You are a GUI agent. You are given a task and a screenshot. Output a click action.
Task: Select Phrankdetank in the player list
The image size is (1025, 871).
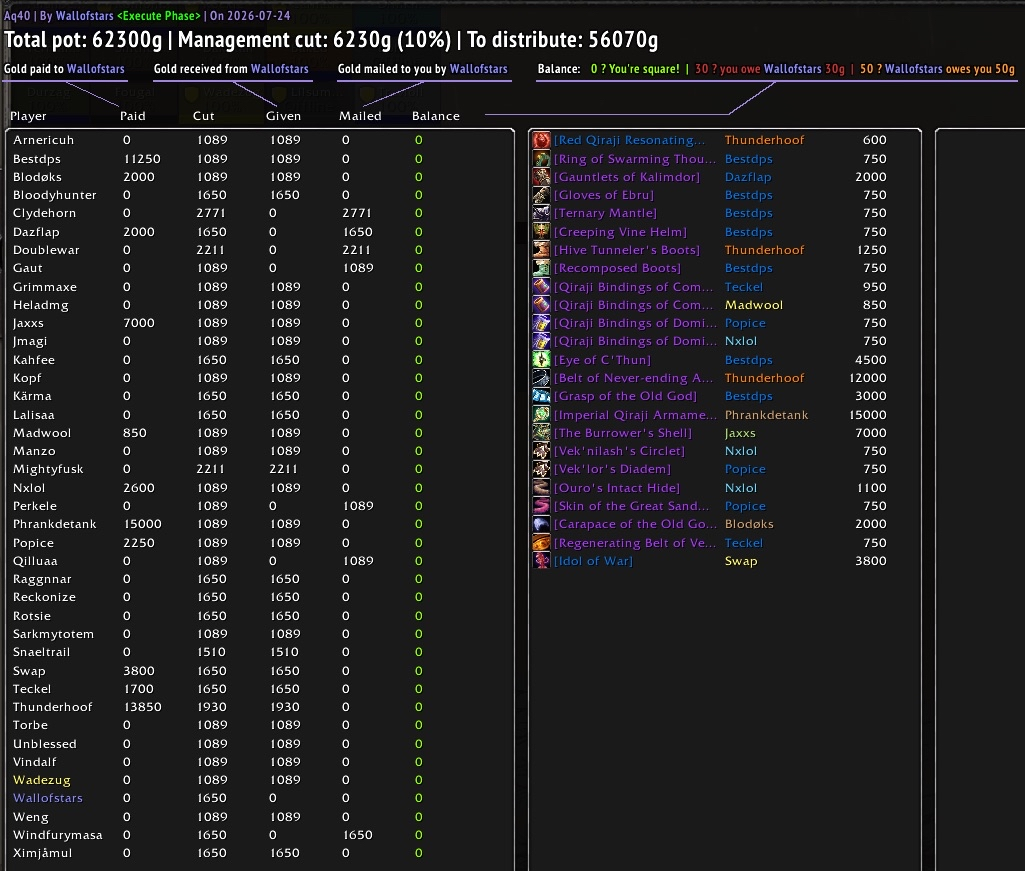54,524
